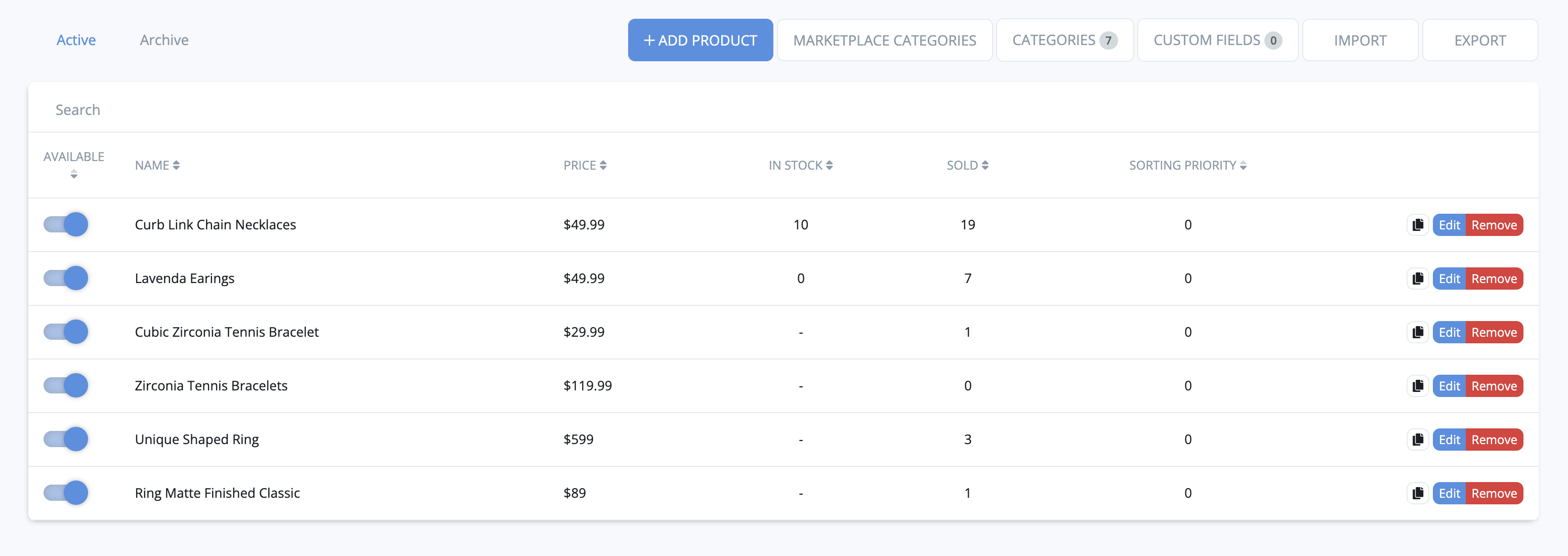Disable availability of Curb Link Chain Necklaces

coord(66,225)
